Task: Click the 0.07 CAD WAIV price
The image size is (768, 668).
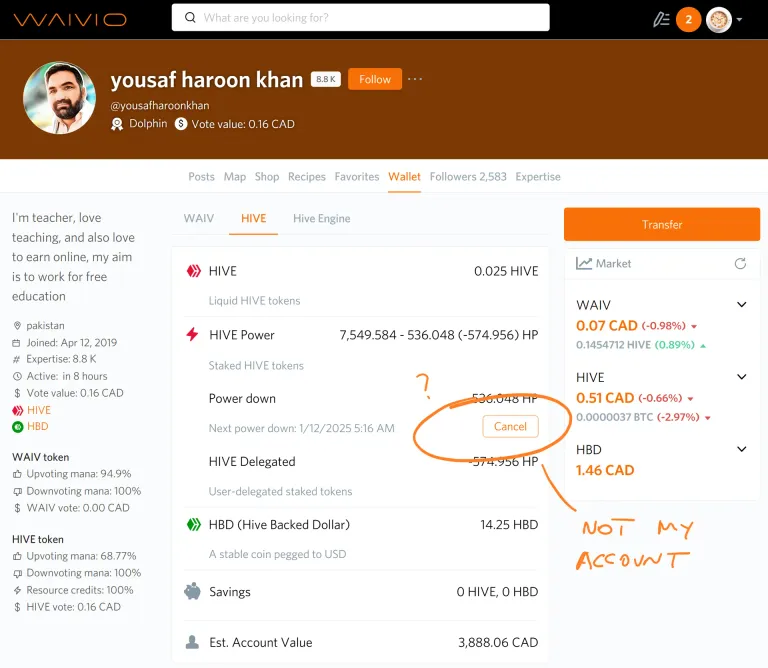Action: (x=607, y=325)
